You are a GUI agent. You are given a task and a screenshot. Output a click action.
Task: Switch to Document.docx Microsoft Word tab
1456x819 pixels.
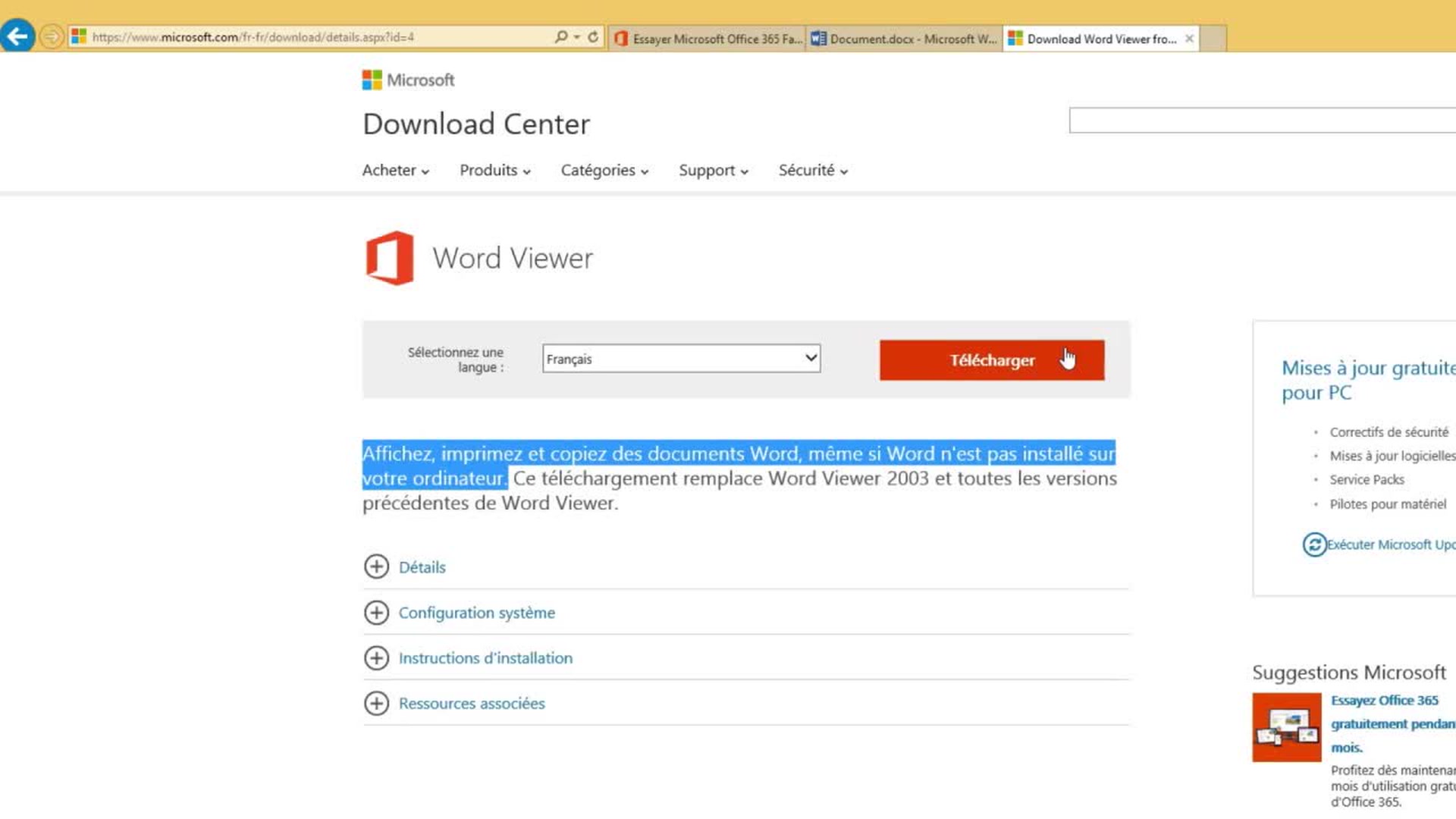pyautogui.click(x=904, y=39)
